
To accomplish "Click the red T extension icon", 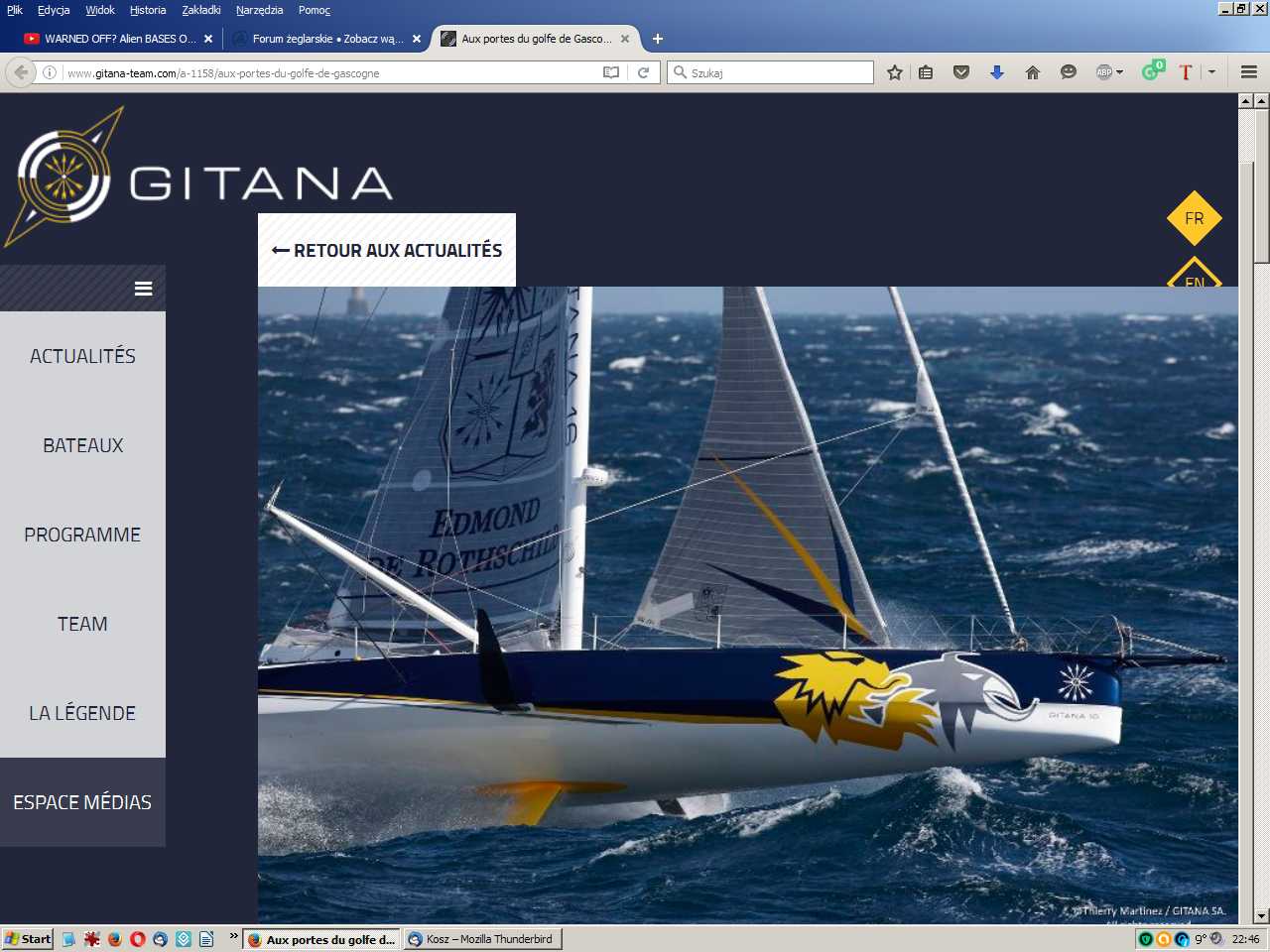I will [x=1186, y=72].
